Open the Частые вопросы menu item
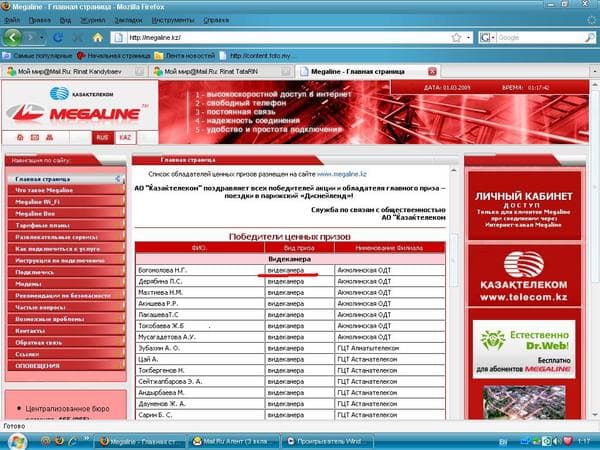600x450 pixels. coord(66,307)
